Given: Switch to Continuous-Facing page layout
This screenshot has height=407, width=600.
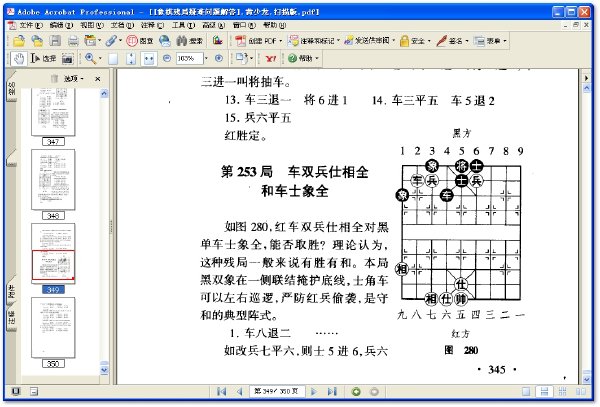Looking at the screenshot, I should click(562, 391).
